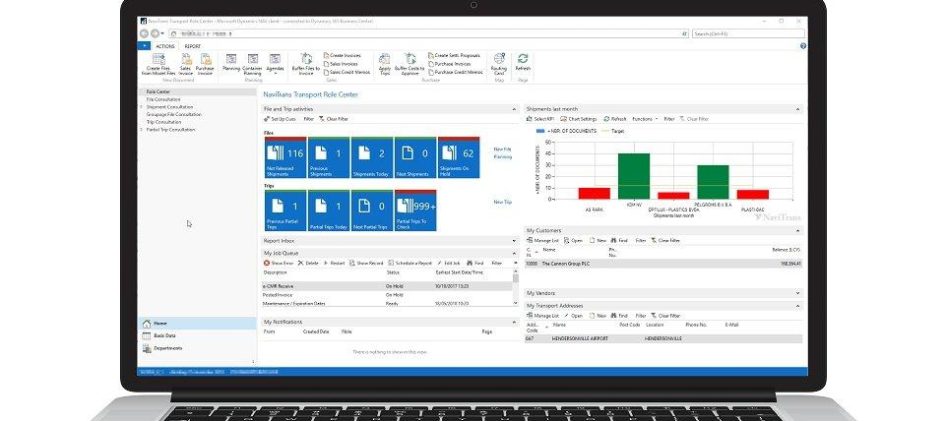Select Basic Data in navigation pane

tap(197, 335)
